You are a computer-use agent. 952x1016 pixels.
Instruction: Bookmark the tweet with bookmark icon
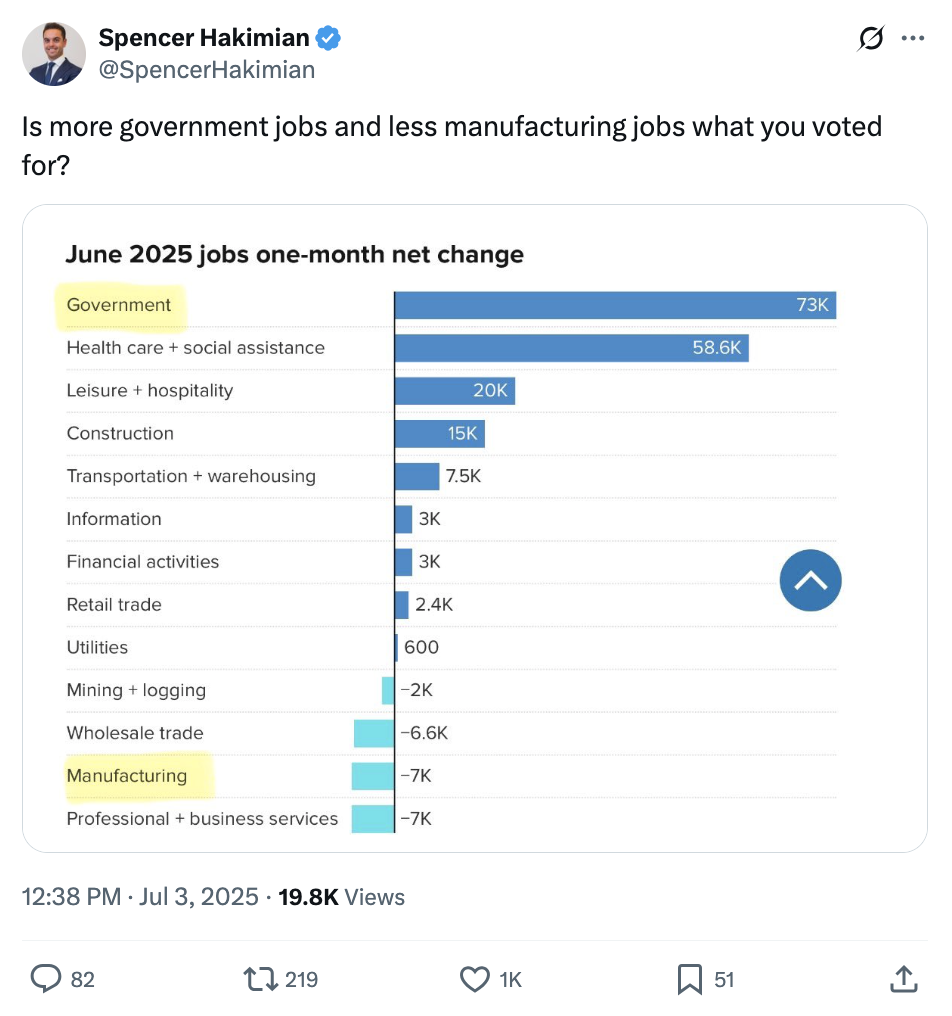690,979
